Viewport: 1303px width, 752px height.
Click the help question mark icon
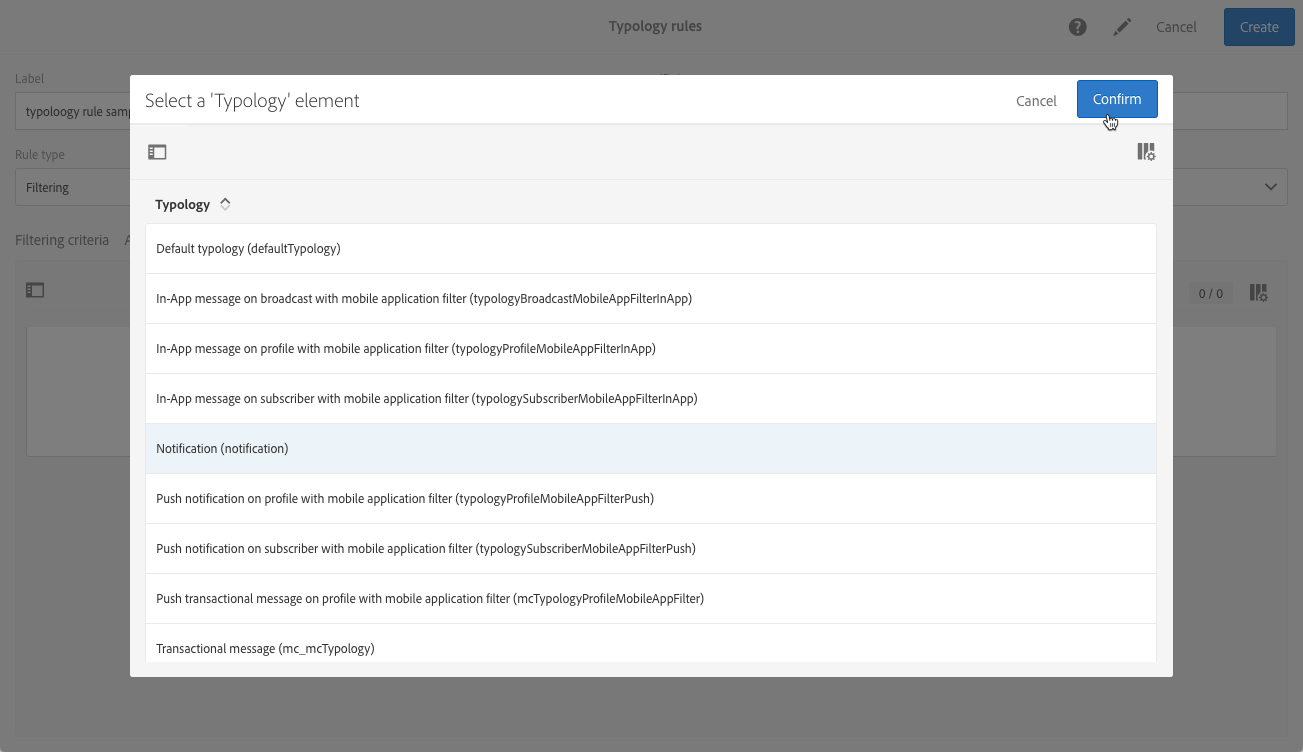coord(1077,27)
